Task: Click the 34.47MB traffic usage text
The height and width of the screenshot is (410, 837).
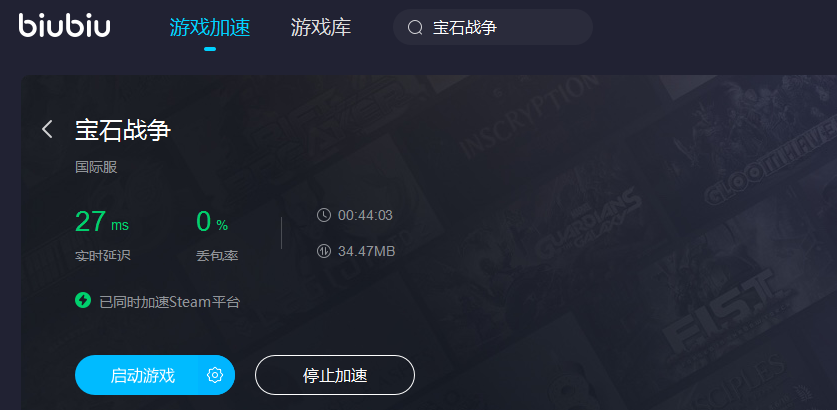Action: [366, 251]
